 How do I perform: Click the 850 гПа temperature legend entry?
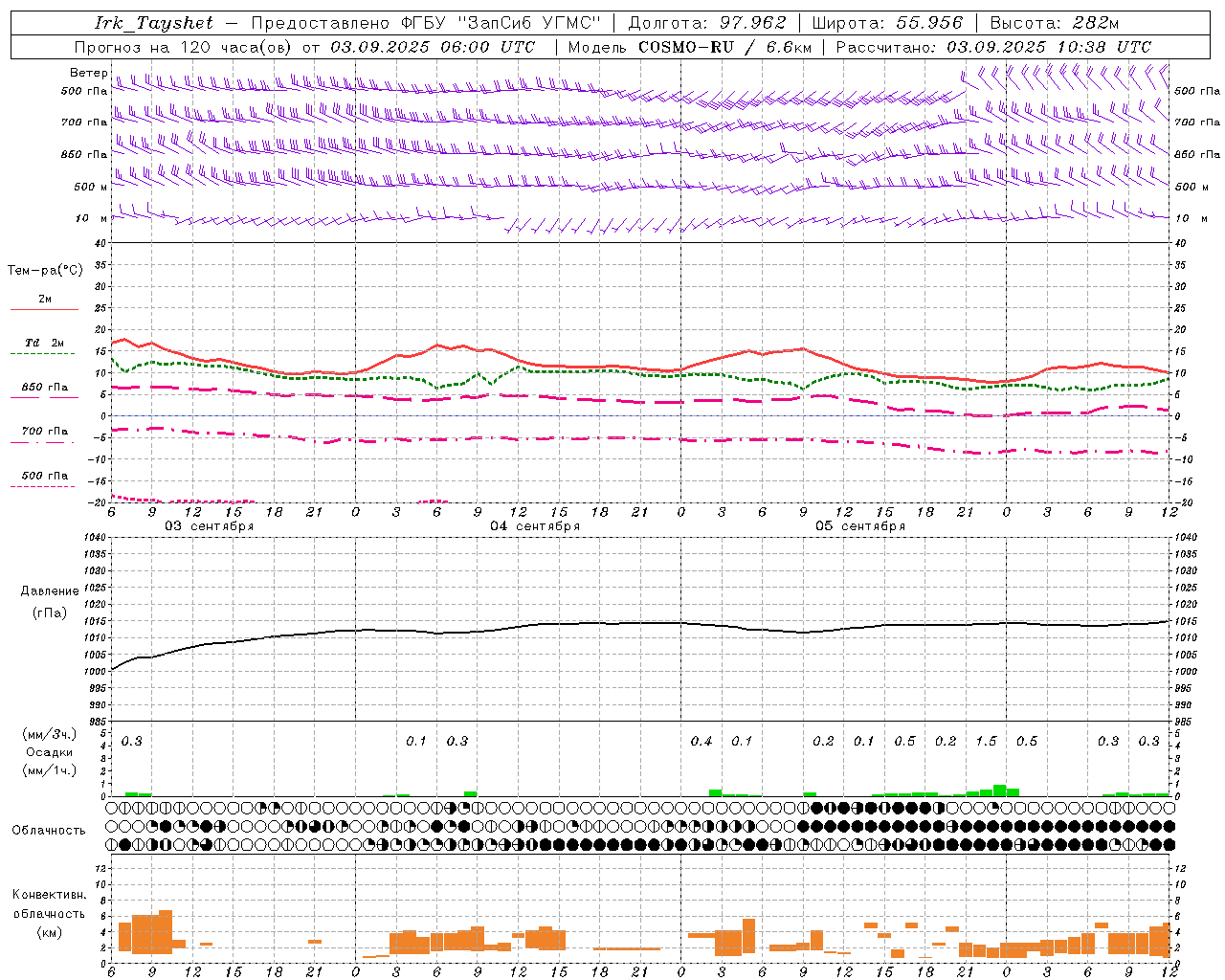tap(45, 388)
